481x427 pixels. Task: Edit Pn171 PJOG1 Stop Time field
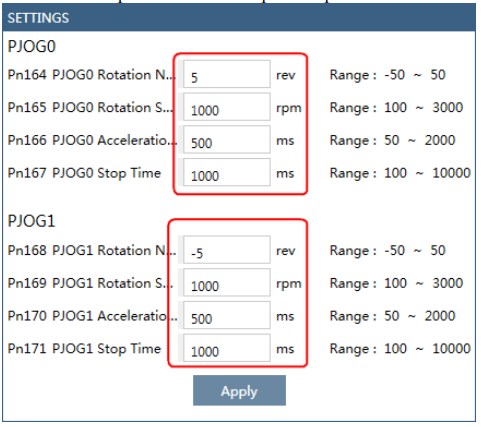227,348
